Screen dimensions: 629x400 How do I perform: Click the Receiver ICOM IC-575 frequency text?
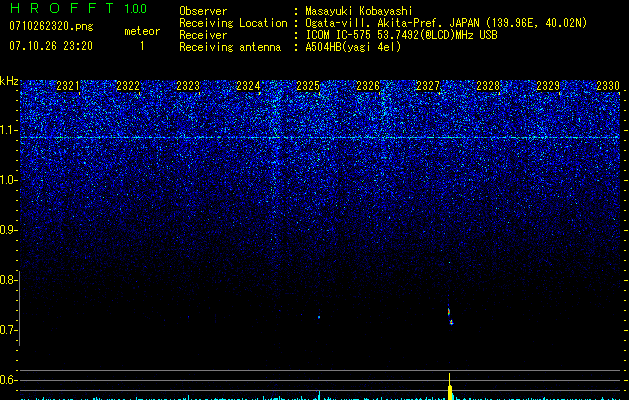(401, 35)
